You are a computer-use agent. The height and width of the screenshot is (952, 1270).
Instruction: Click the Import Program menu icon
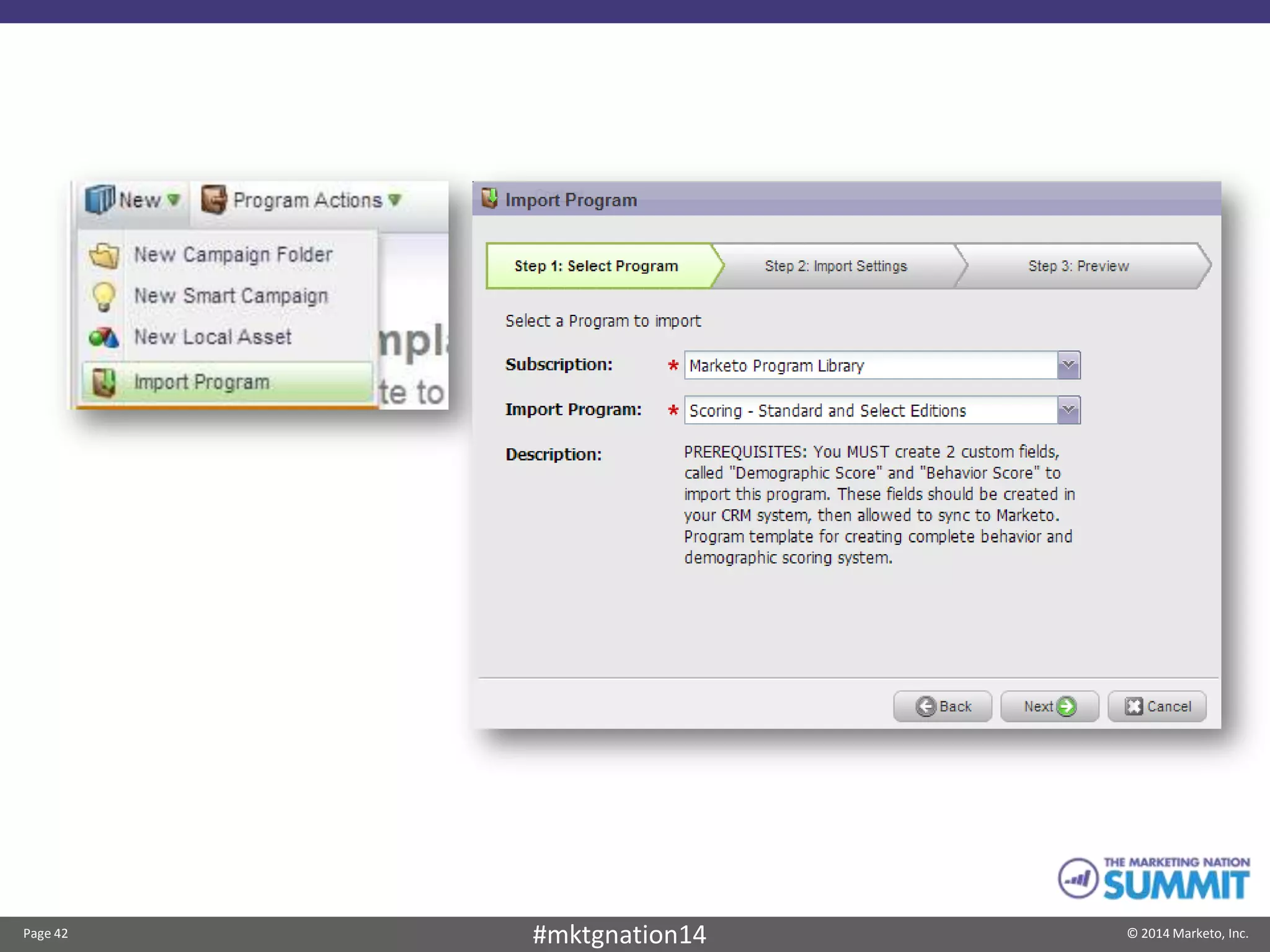tap(103, 382)
